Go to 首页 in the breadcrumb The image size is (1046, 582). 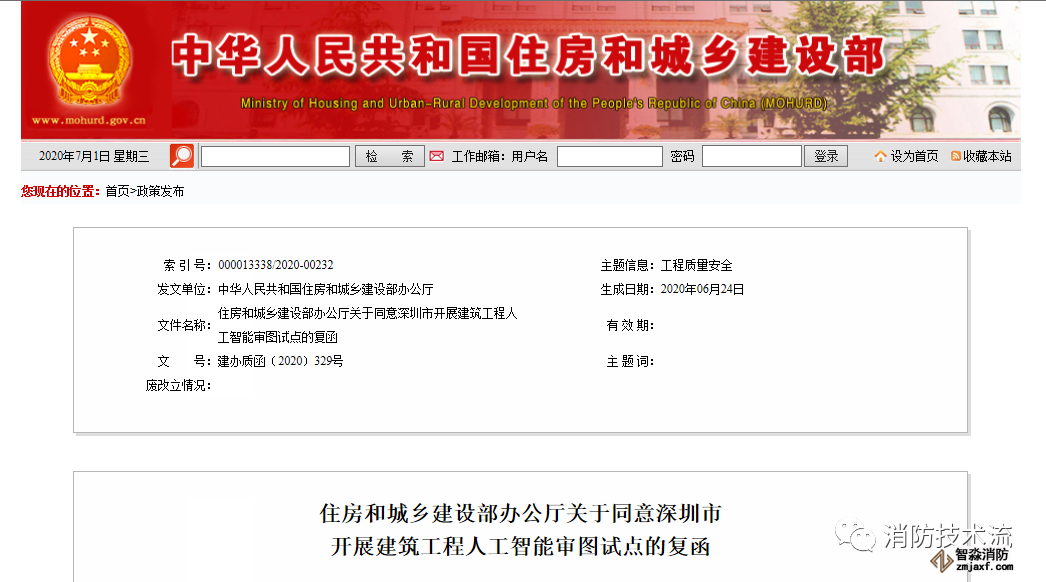(117, 191)
